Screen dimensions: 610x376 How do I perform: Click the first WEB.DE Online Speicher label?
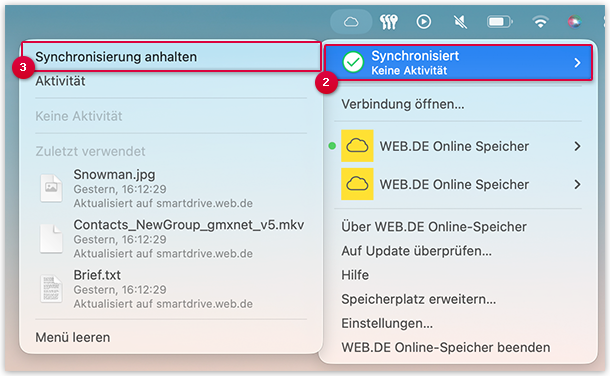[454, 146]
